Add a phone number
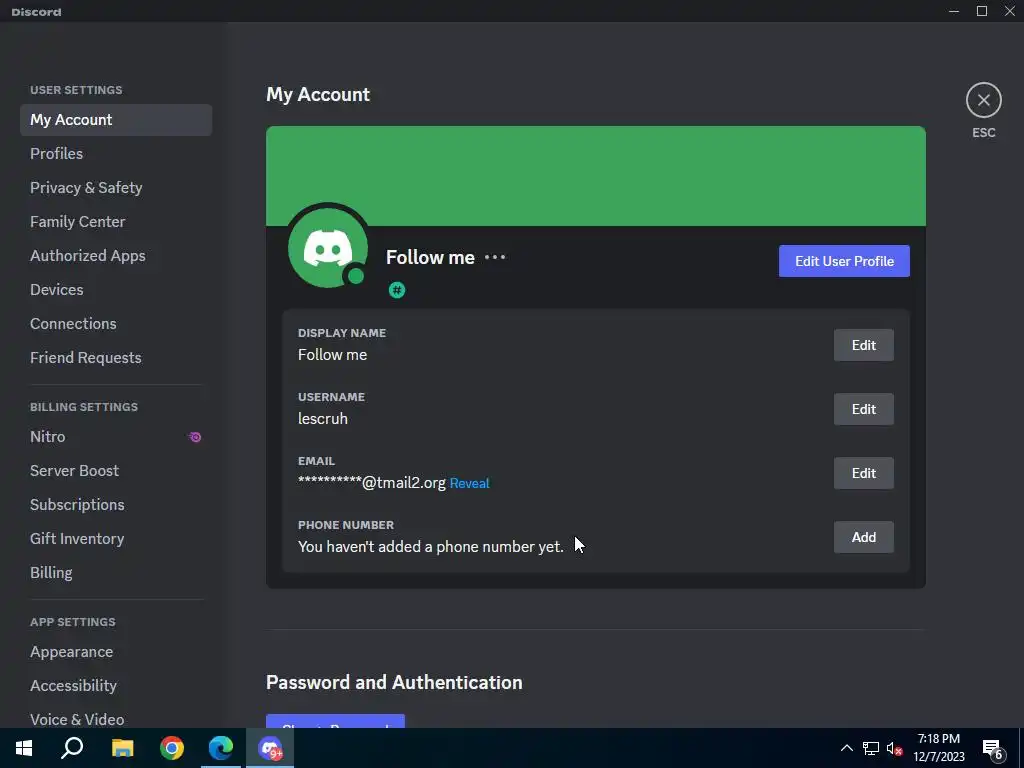Image resolution: width=1024 pixels, height=768 pixels. [x=863, y=537]
